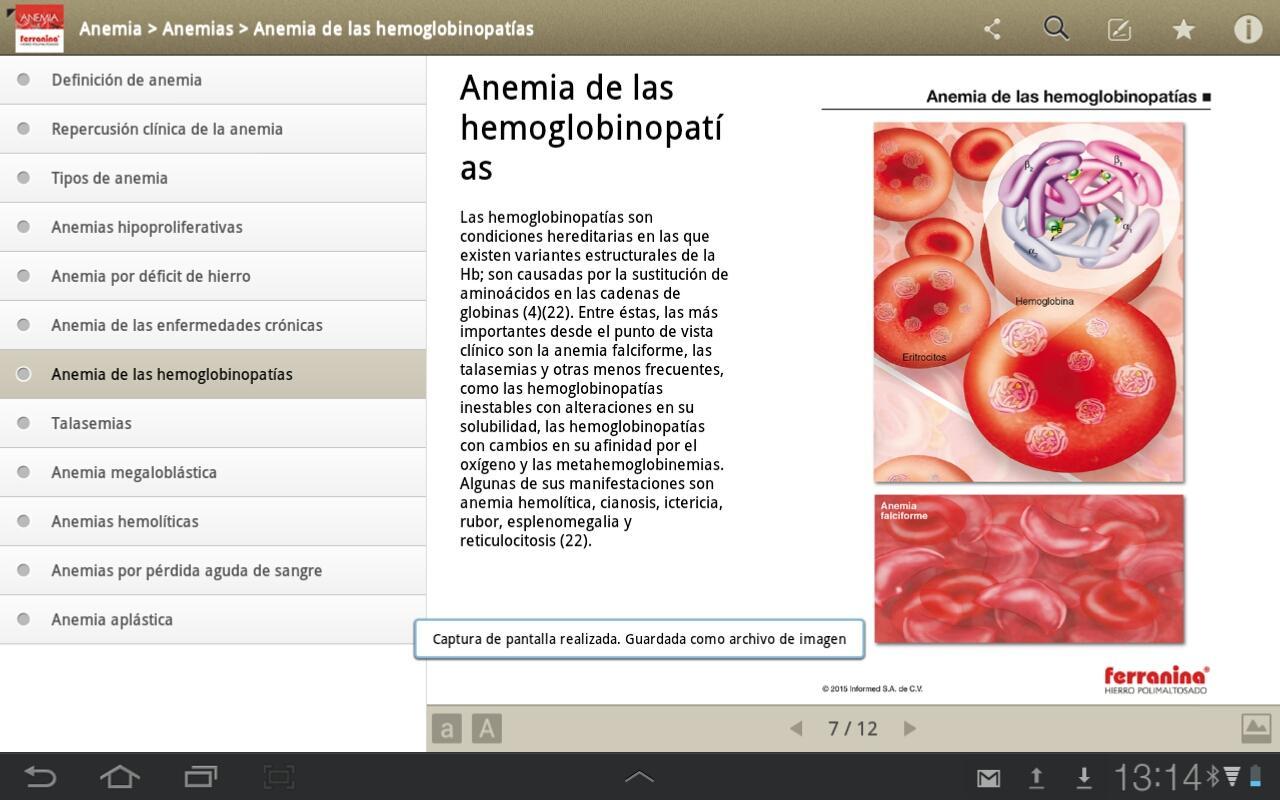Viewport: 1280px width, 800px height.
Task: Tap the image export icon bottom right
Action: pyautogui.click(x=1256, y=728)
